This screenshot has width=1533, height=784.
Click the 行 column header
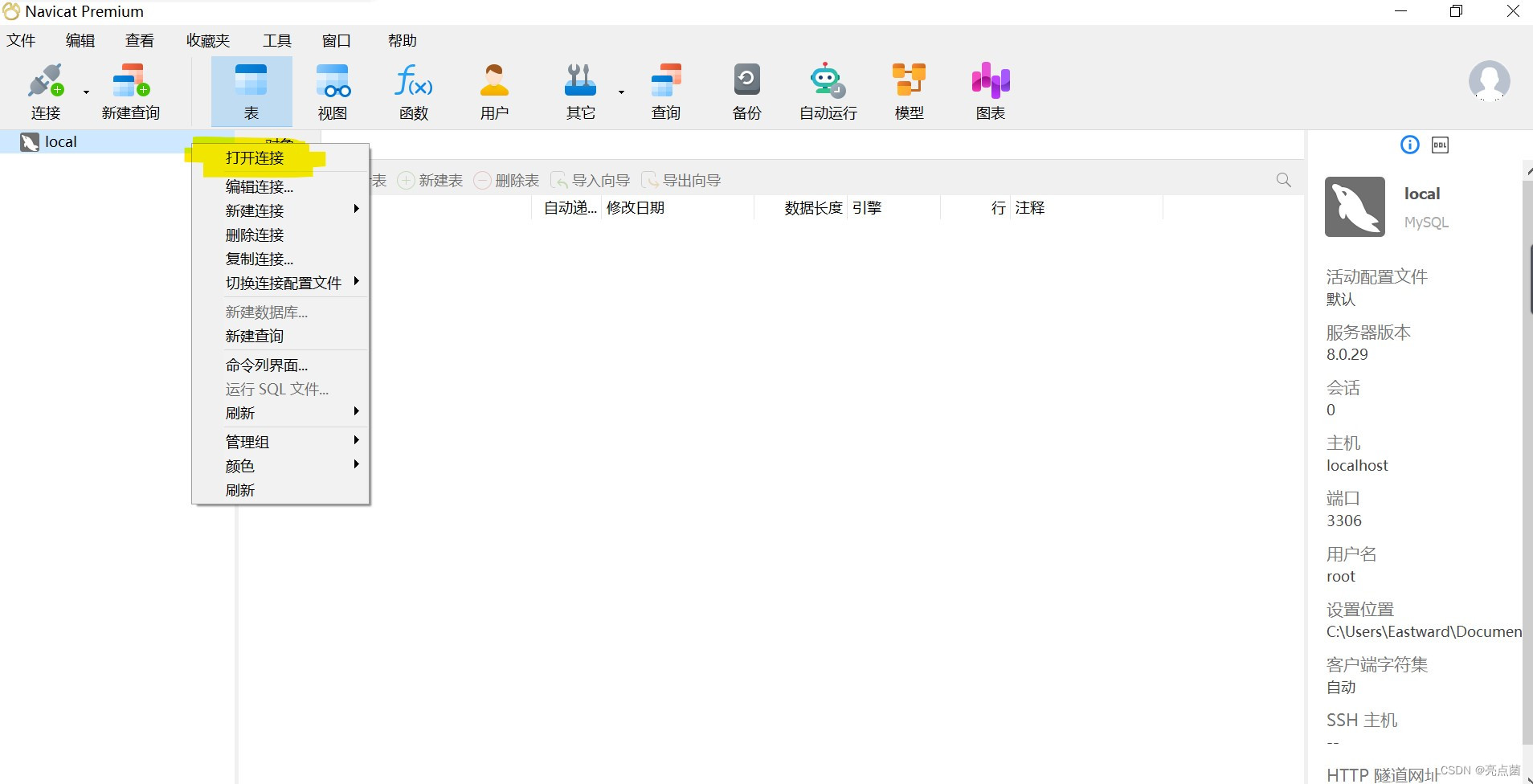pyautogui.click(x=975, y=208)
